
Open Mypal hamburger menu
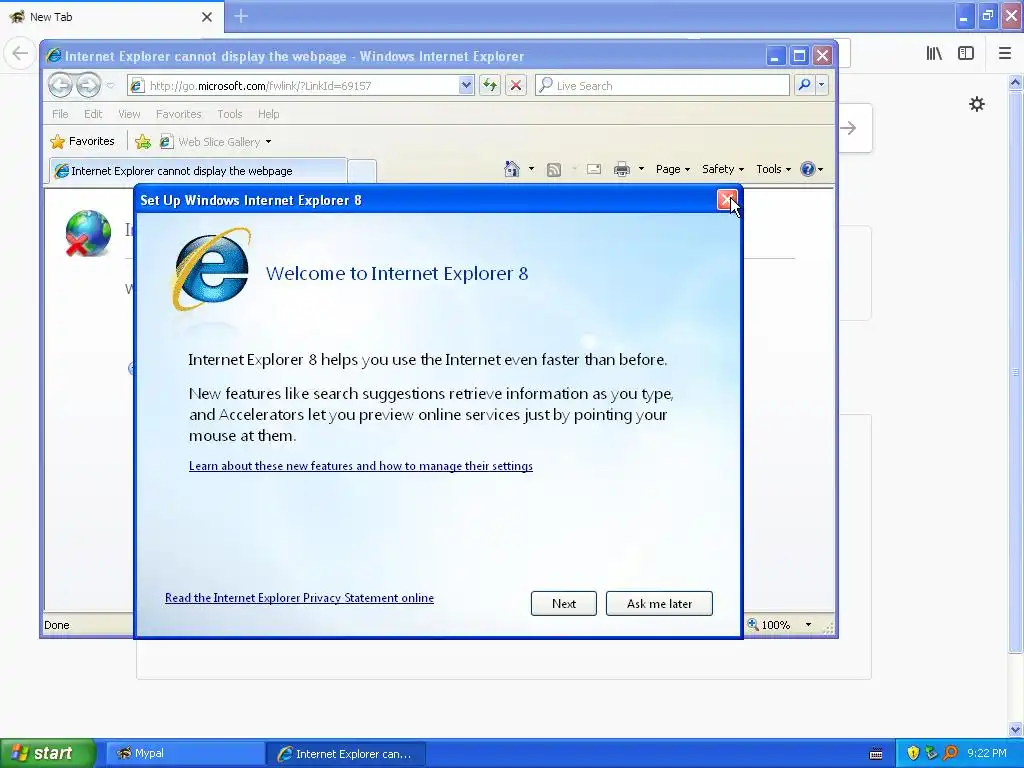tap(1005, 54)
